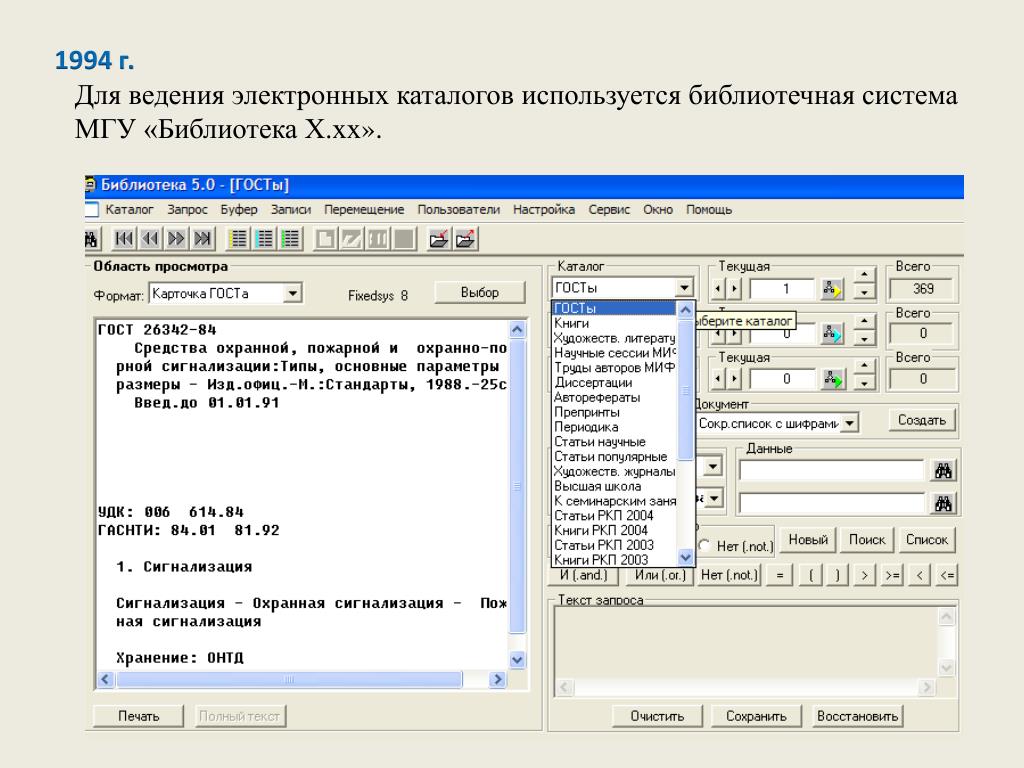Click binoculars beside the first Данные field

coord(943,470)
